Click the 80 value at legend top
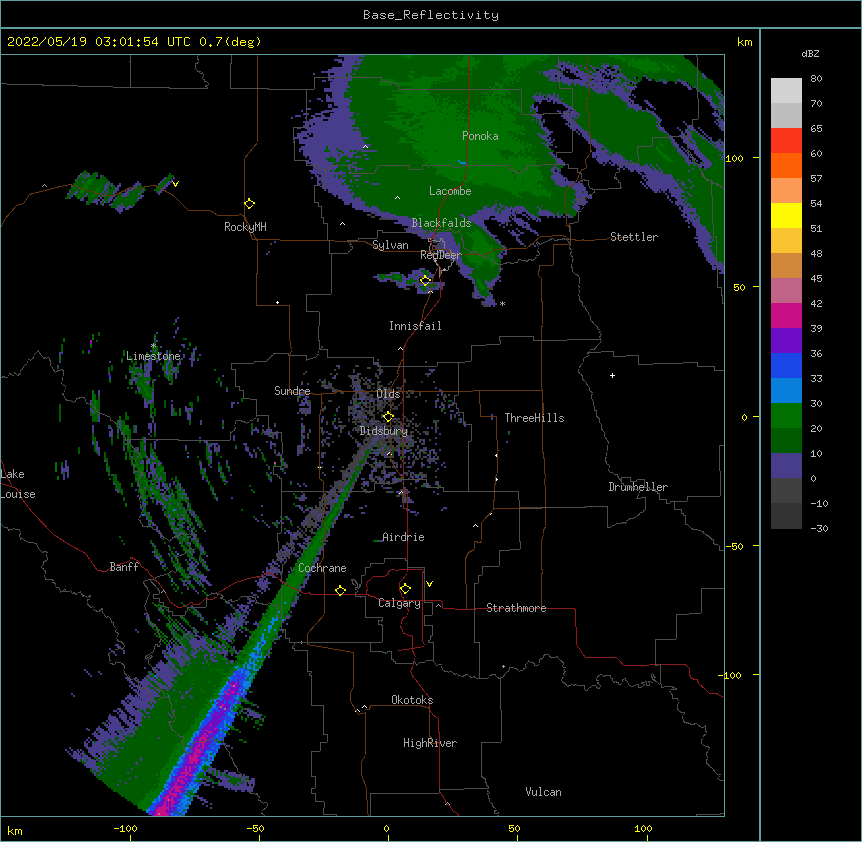862x842 pixels. (816, 79)
